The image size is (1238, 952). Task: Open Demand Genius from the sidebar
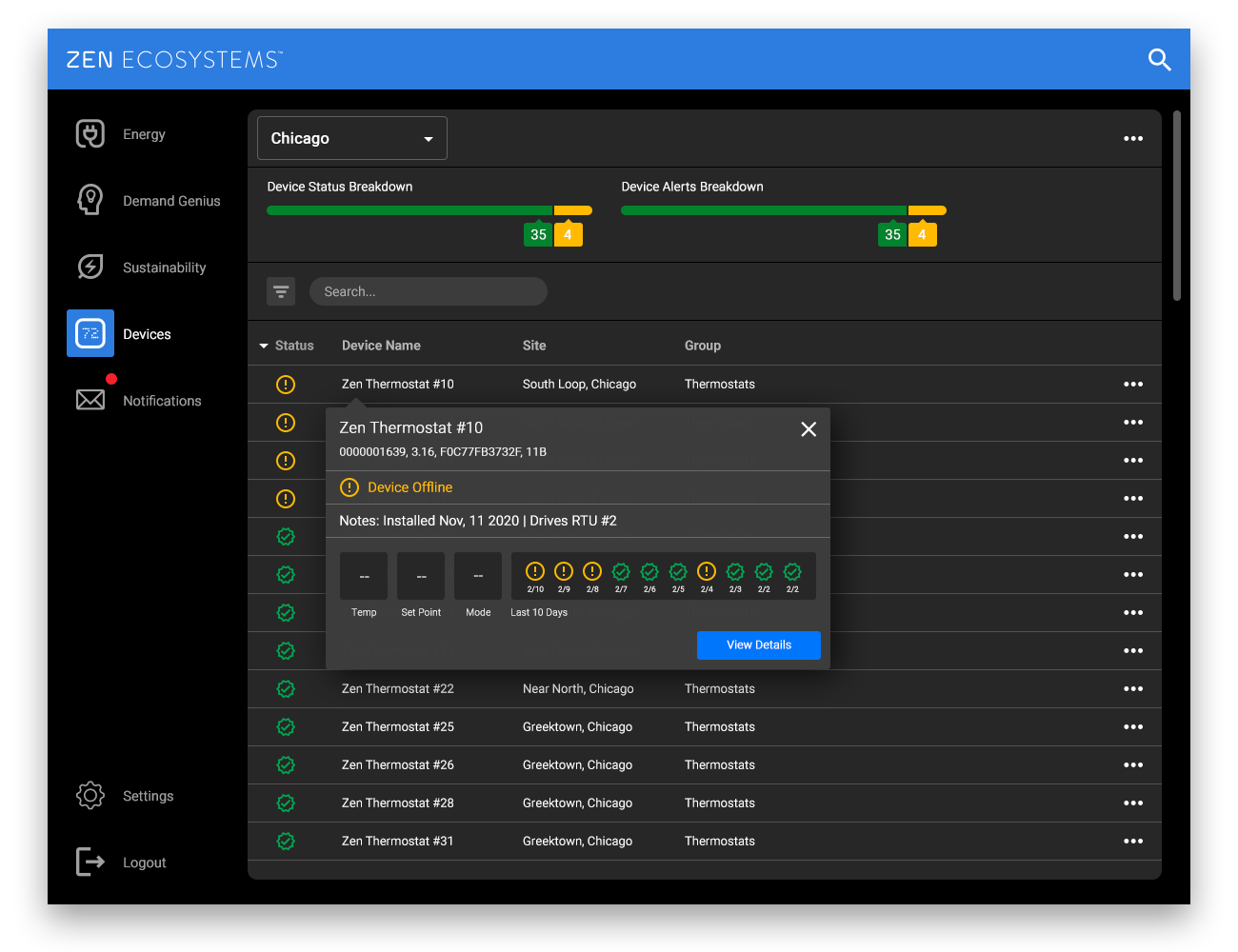(x=148, y=201)
